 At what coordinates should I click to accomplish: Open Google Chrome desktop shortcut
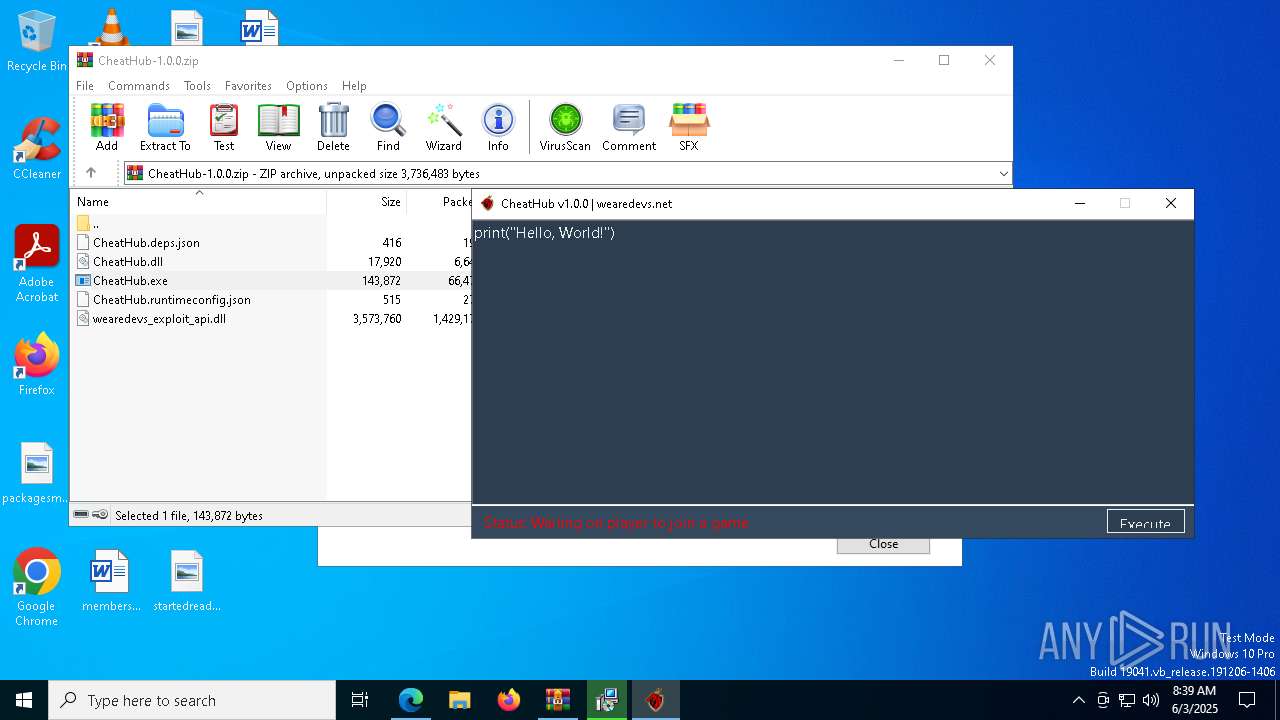(36, 587)
